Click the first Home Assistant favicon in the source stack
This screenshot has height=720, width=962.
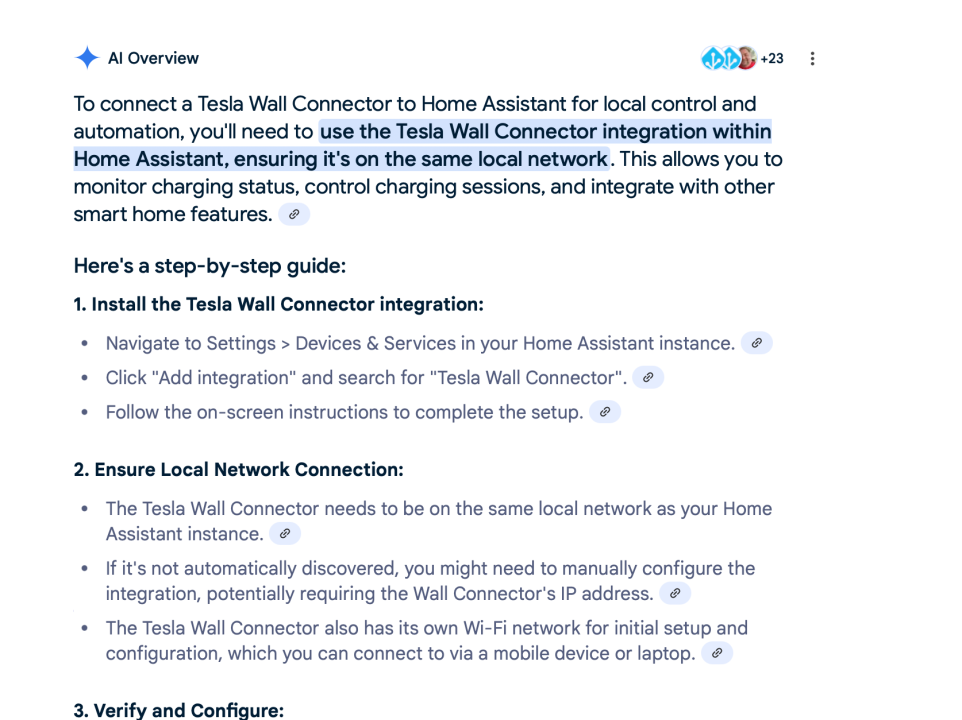713,58
